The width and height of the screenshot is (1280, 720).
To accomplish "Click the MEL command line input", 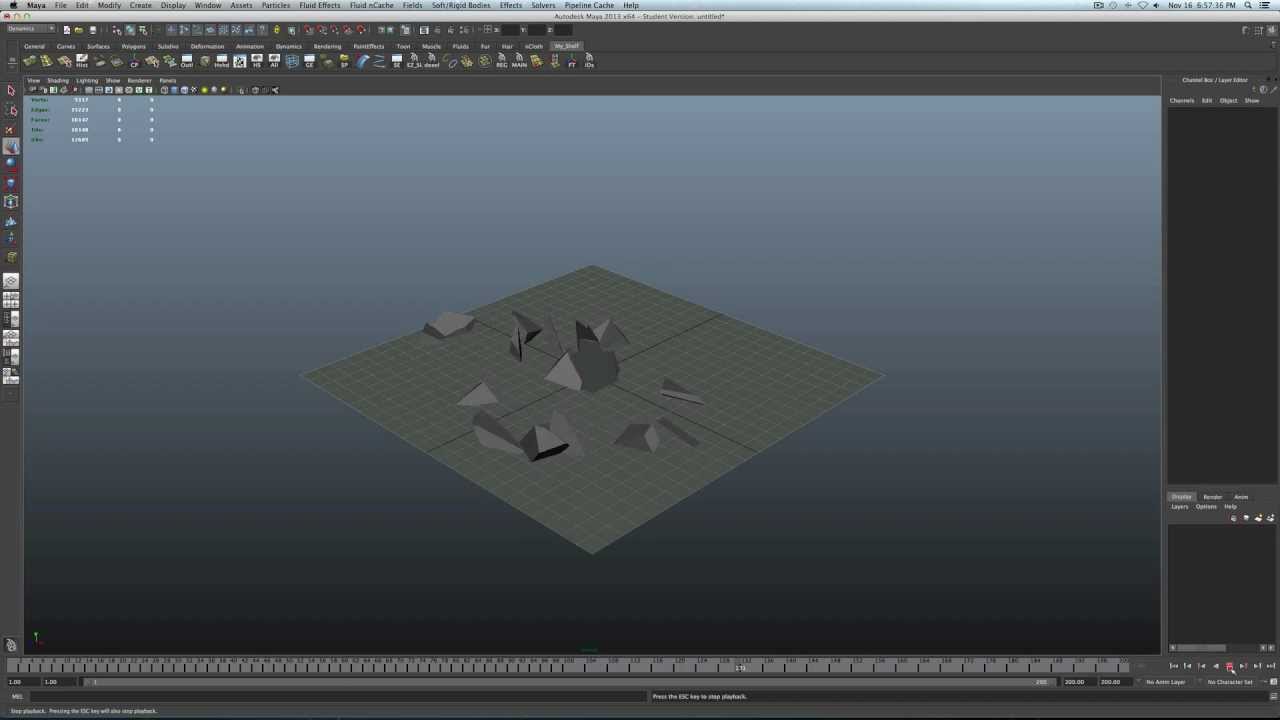I will point(337,696).
